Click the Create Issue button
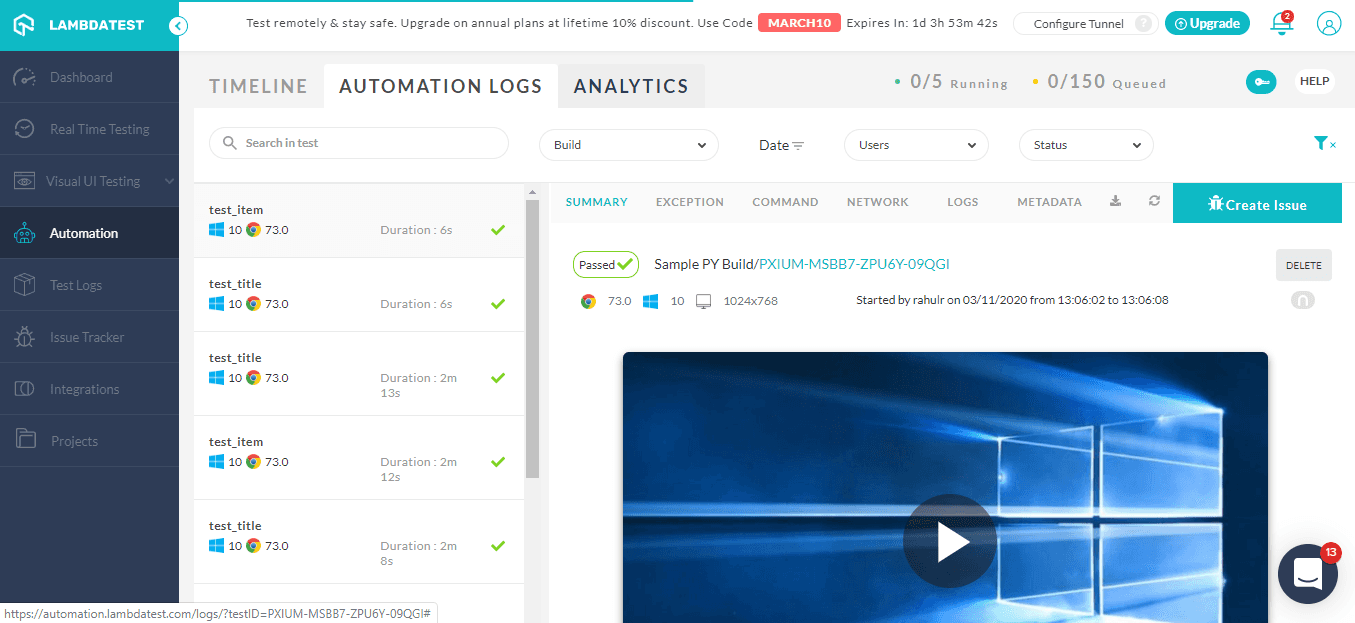1355x623 pixels. (1257, 203)
